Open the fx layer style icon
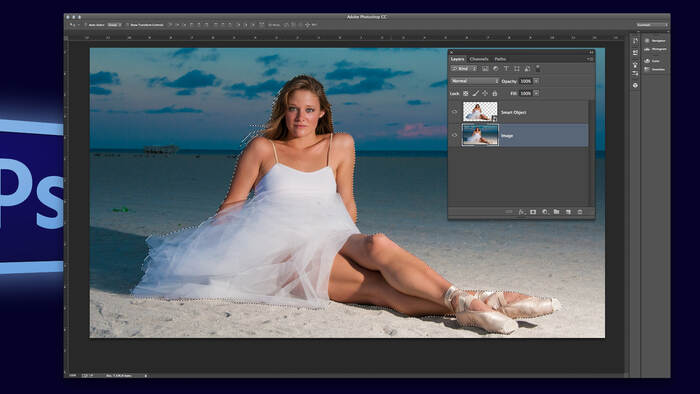Viewport: 700px width, 394px height. (x=521, y=212)
